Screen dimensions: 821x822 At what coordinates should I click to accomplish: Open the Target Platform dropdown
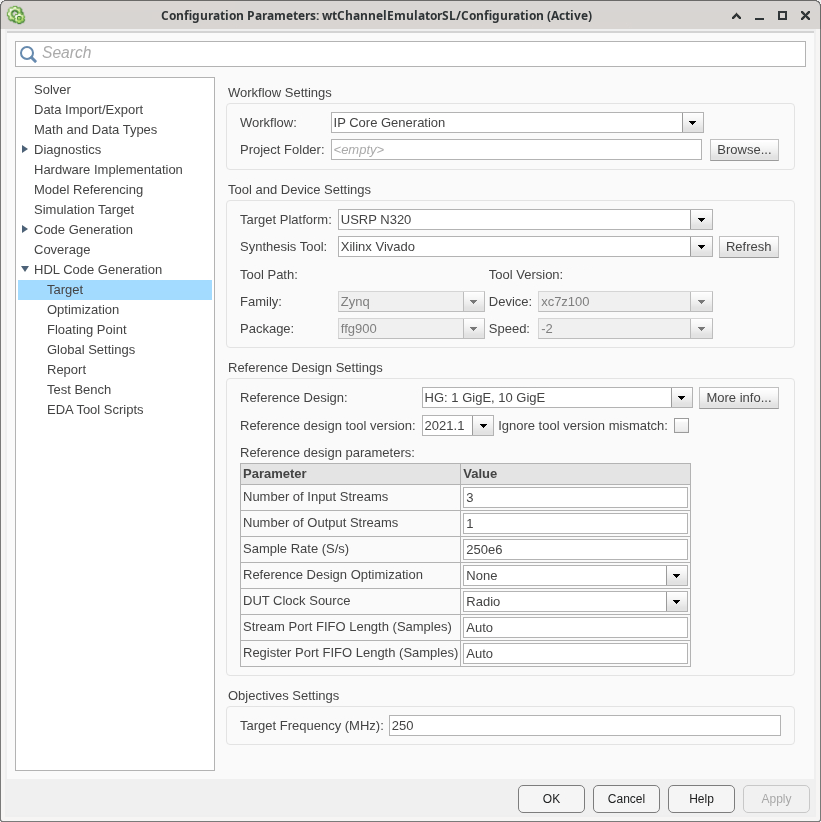coord(701,220)
